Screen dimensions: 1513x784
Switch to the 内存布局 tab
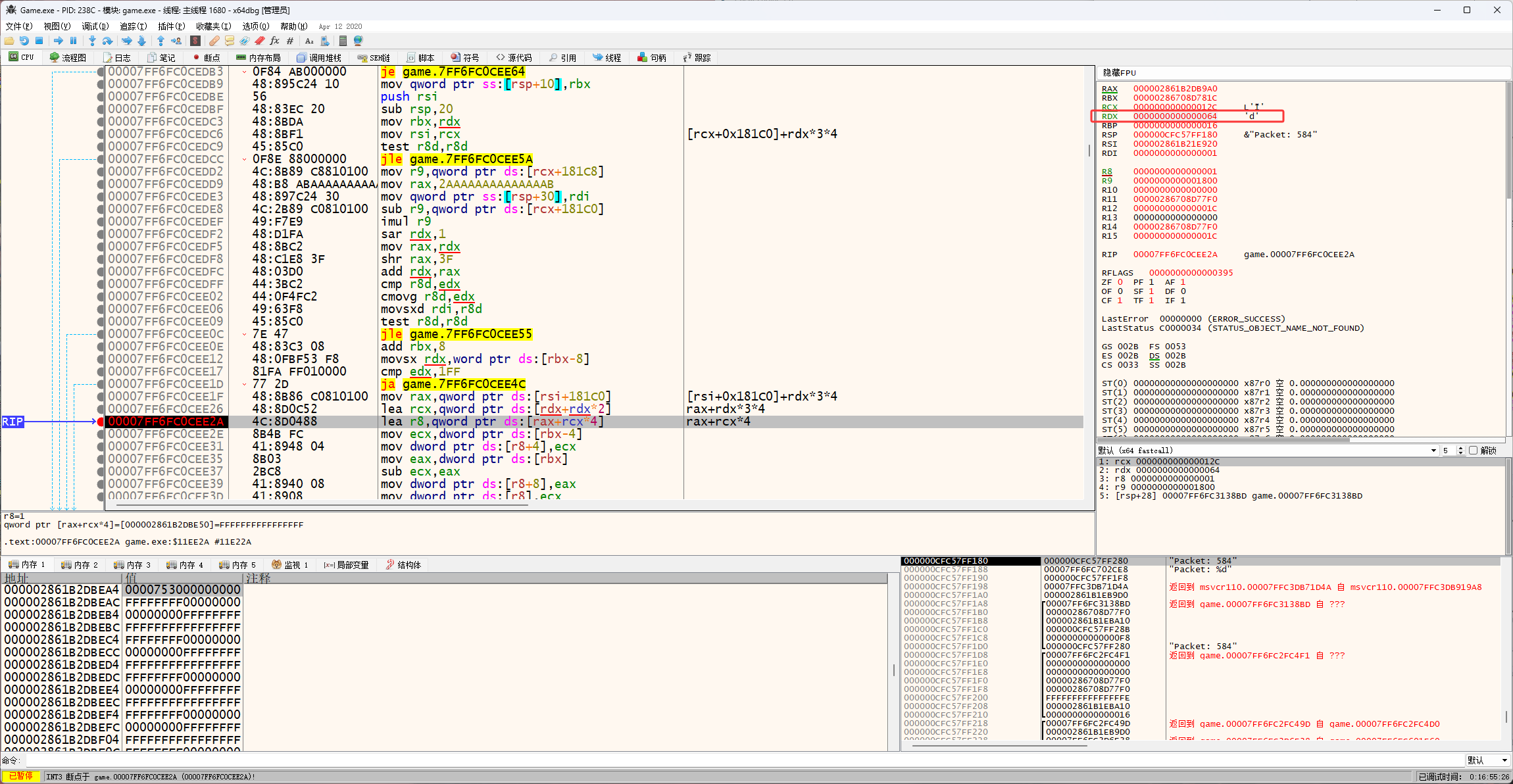[259, 58]
